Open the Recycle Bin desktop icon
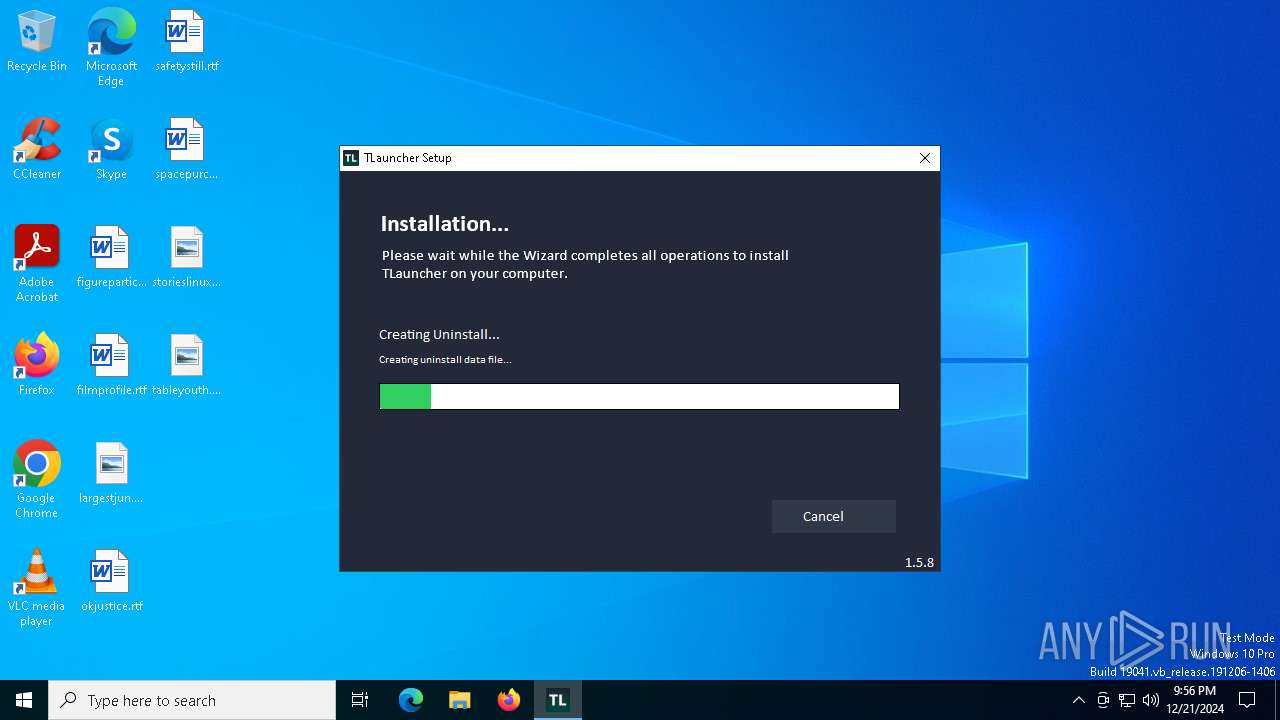 pos(37,42)
